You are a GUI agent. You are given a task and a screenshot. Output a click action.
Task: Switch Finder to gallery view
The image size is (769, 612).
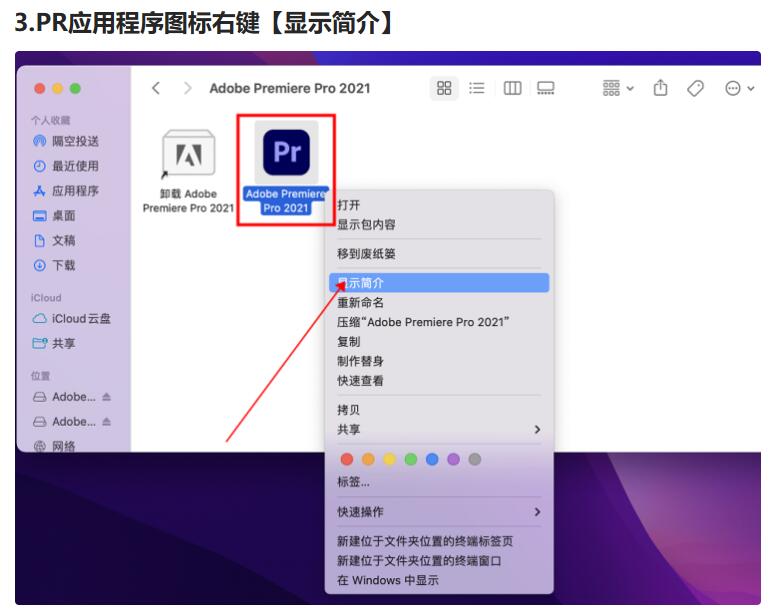[x=546, y=88]
